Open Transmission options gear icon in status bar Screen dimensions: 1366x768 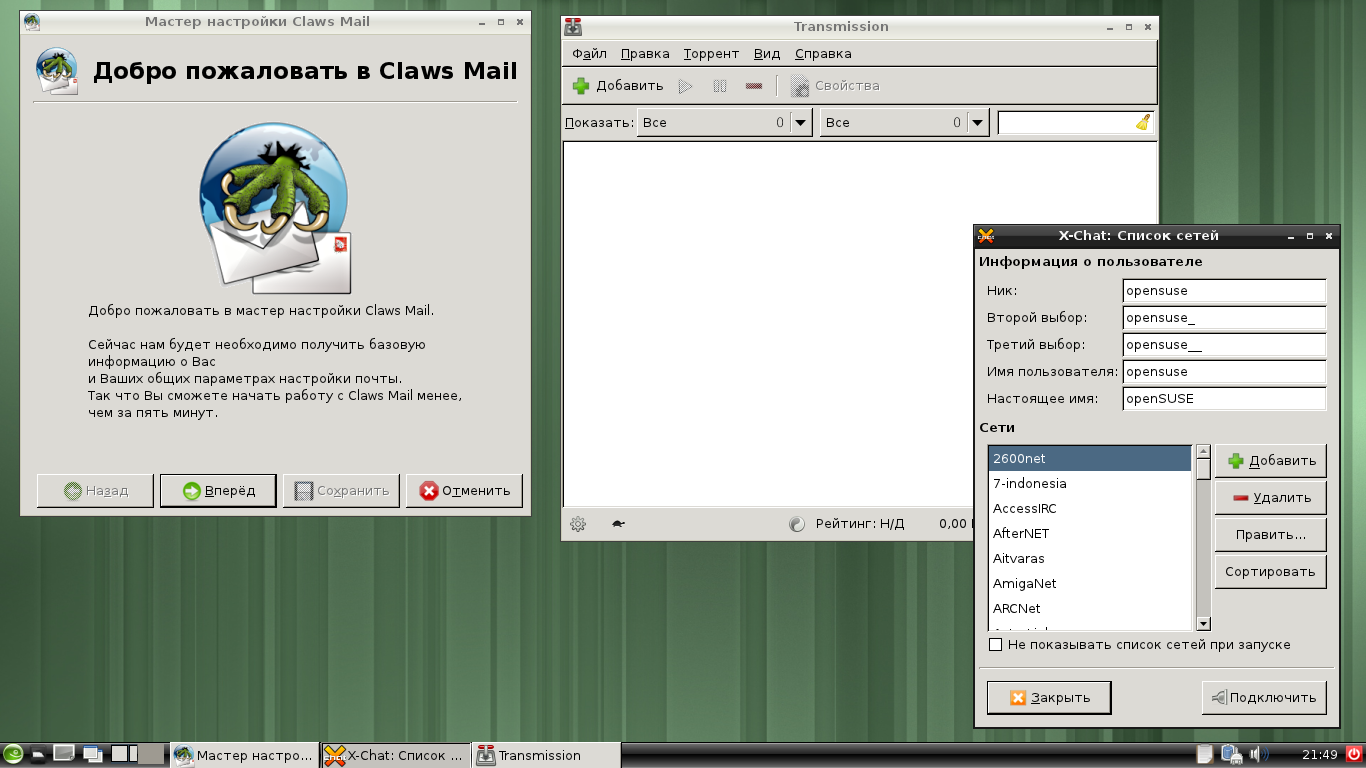[577, 523]
